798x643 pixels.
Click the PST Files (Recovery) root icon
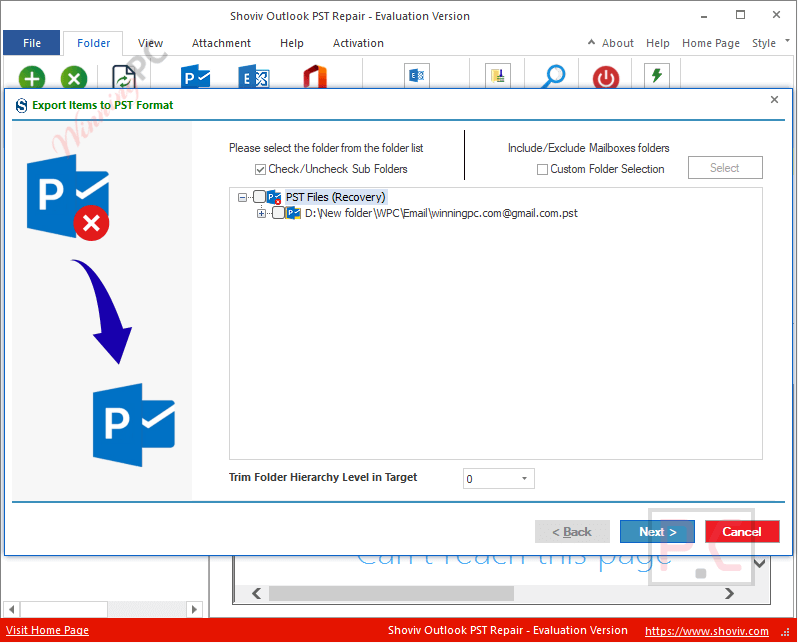(274, 197)
